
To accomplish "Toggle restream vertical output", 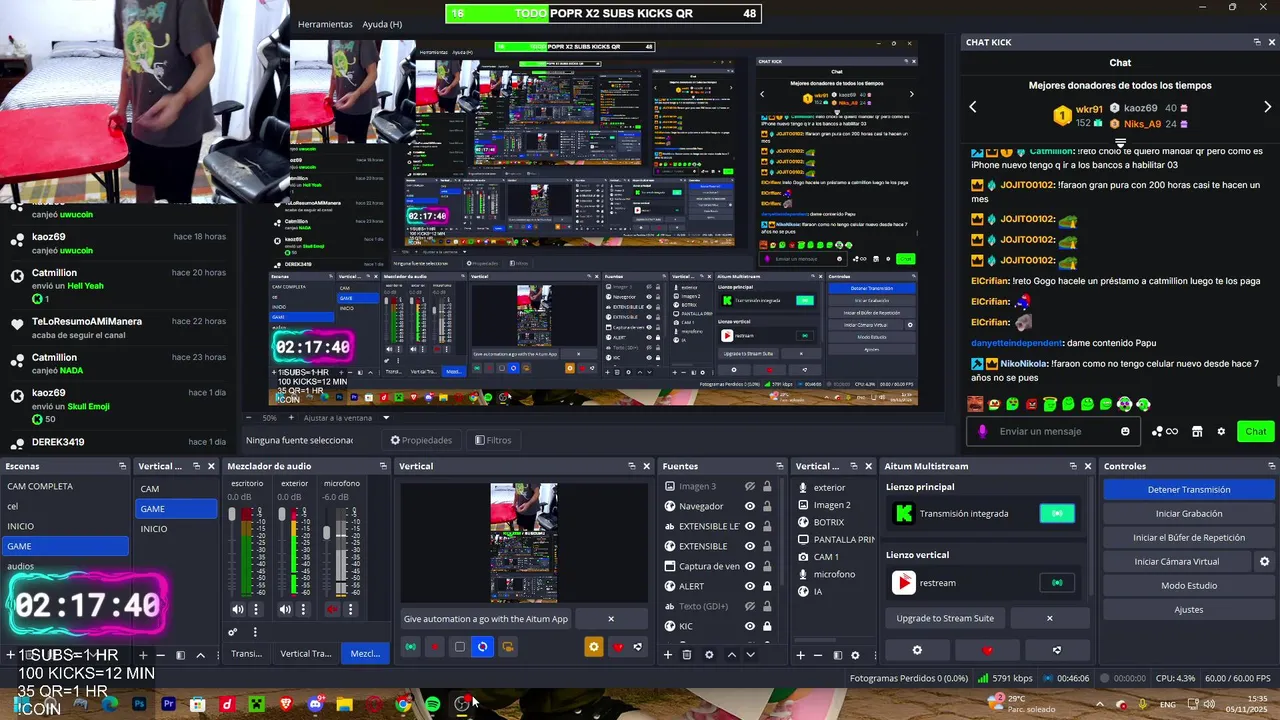I will pos(1057,583).
